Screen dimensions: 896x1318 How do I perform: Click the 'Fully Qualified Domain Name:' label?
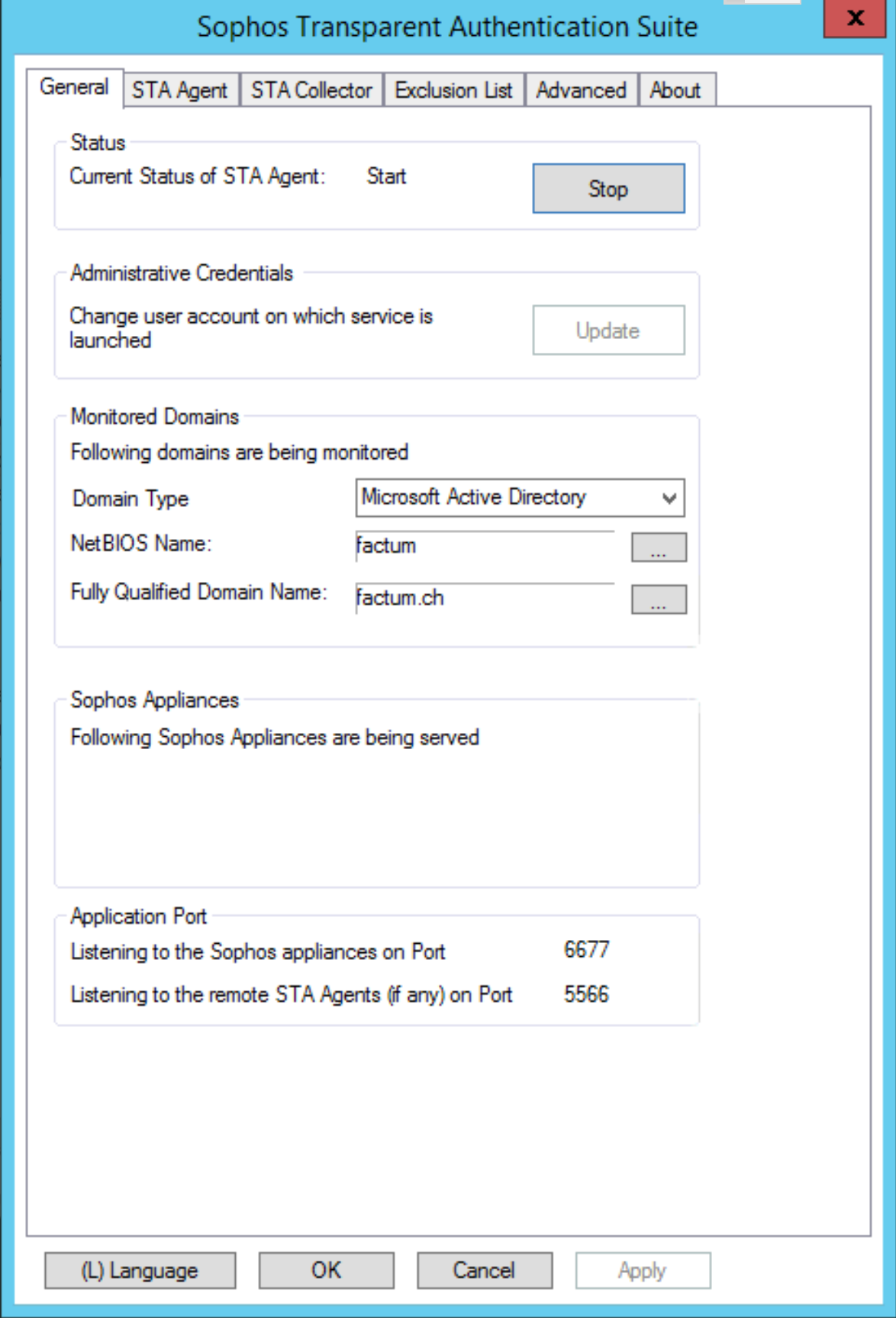198,593
